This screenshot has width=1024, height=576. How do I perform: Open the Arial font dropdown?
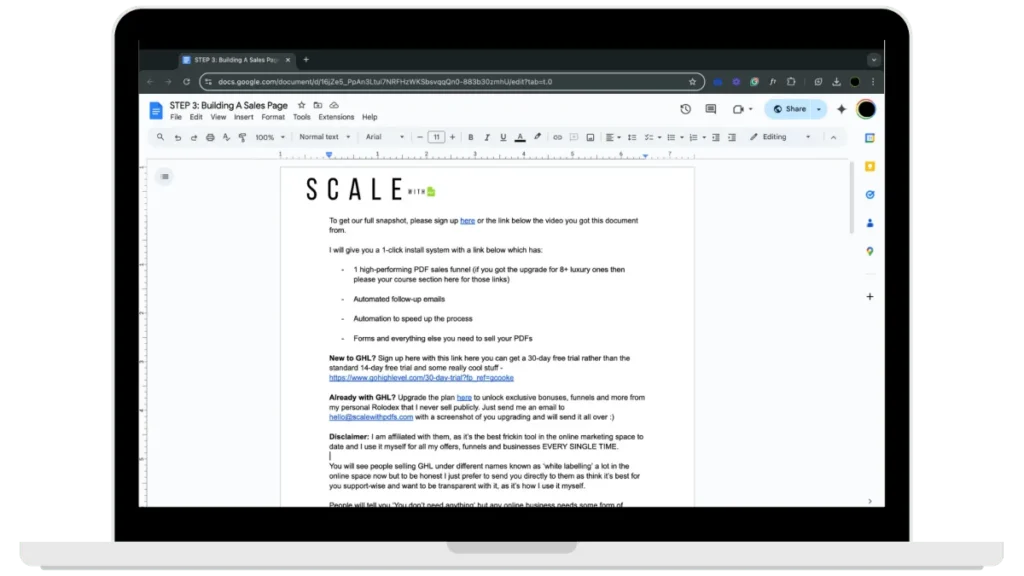tap(385, 137)
